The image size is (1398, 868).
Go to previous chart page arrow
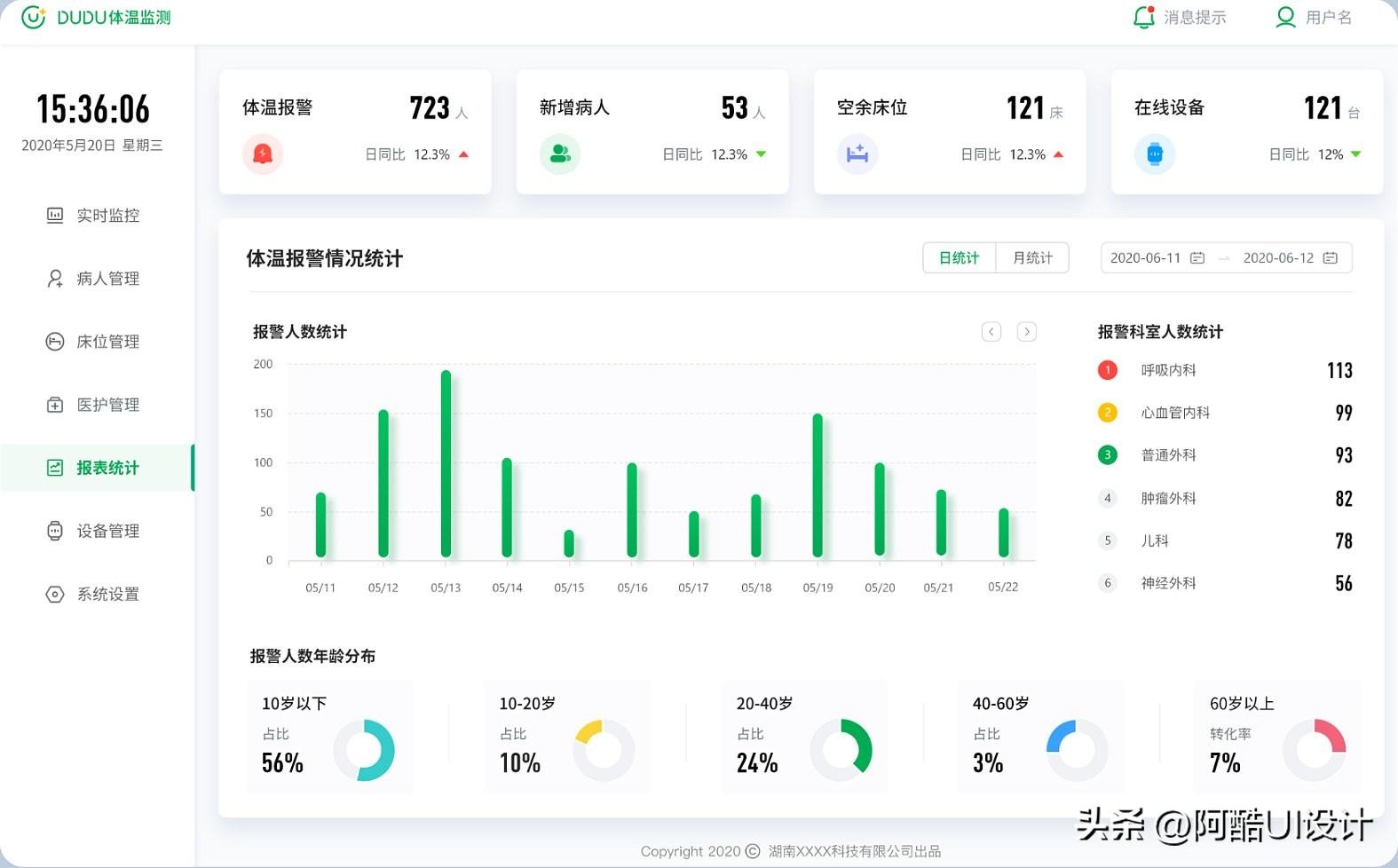click(991, 332)
